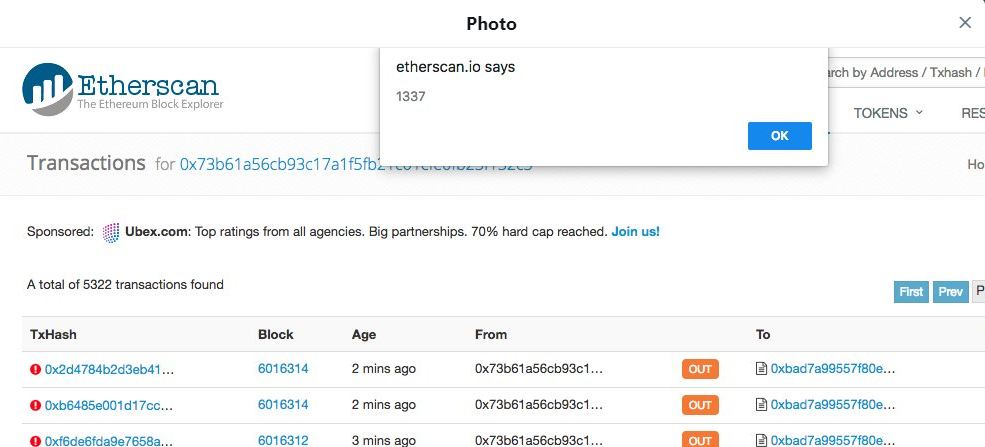Image resolution: width=985 pixels, height=447 pixels.
Task: Click red error icon beside 0xb6485e001d17cc transaction
Action: [x=35, y=405]
